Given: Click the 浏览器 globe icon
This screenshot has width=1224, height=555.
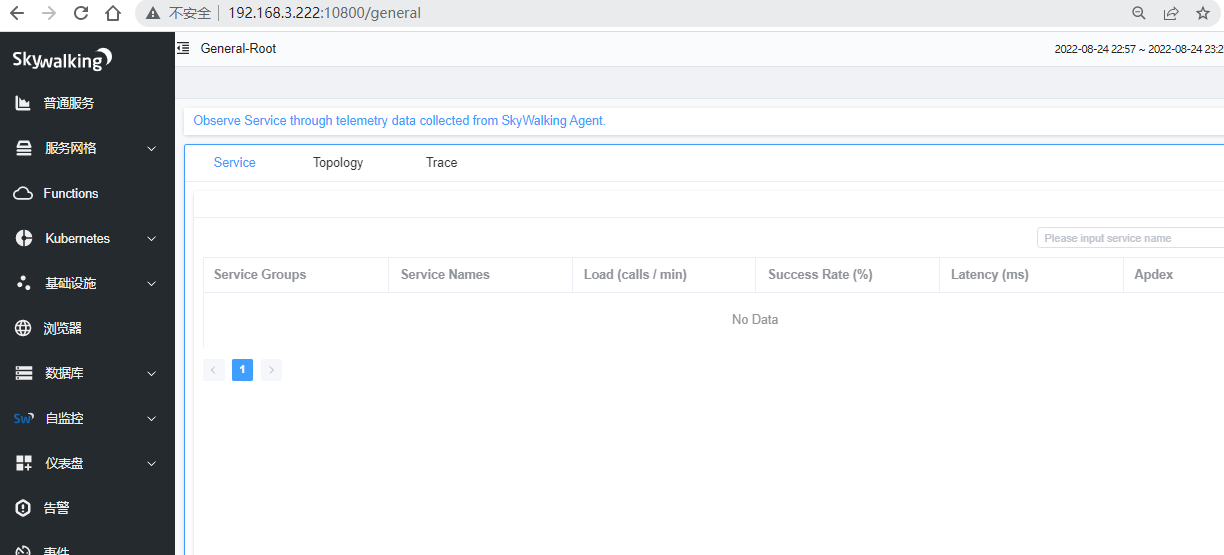Looking at the screenshot, I should [24, 328].
